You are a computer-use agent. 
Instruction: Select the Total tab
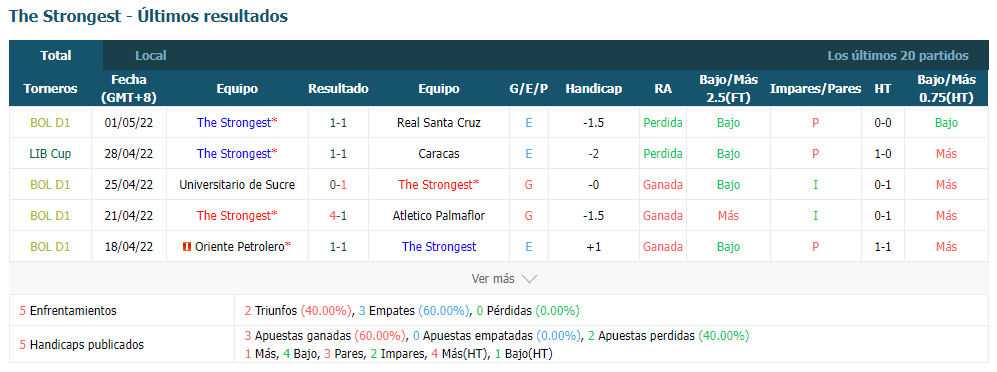point(56,55)
